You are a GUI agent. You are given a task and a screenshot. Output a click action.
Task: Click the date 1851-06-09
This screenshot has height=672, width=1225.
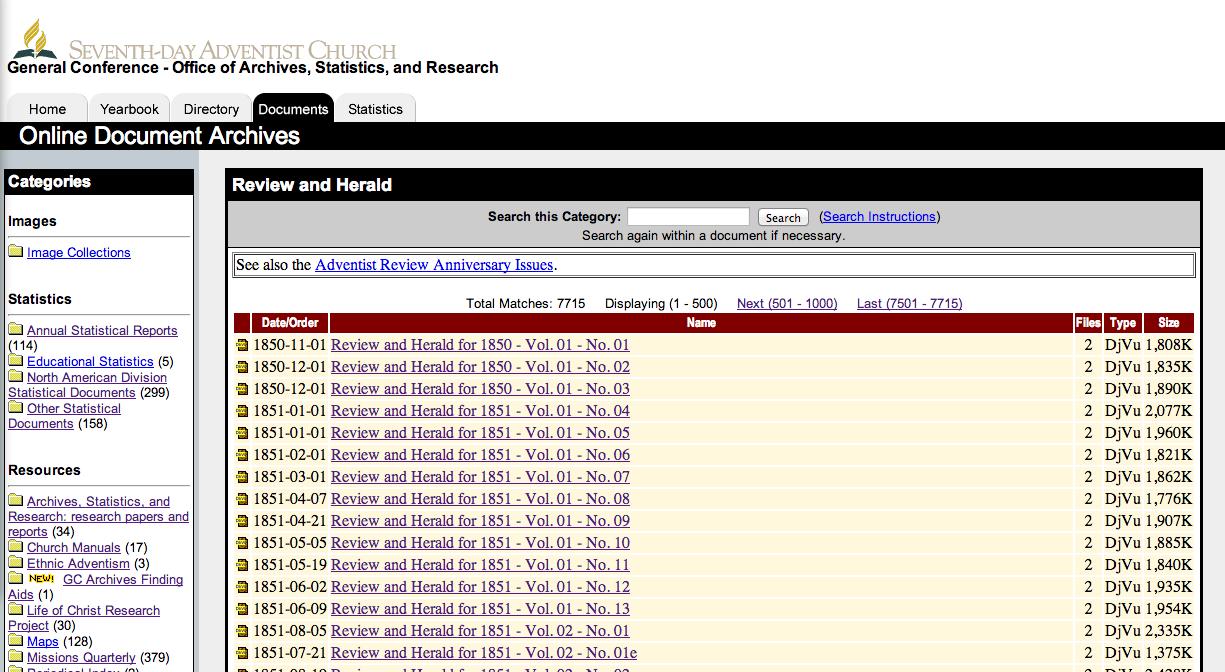tap(290, 609)
